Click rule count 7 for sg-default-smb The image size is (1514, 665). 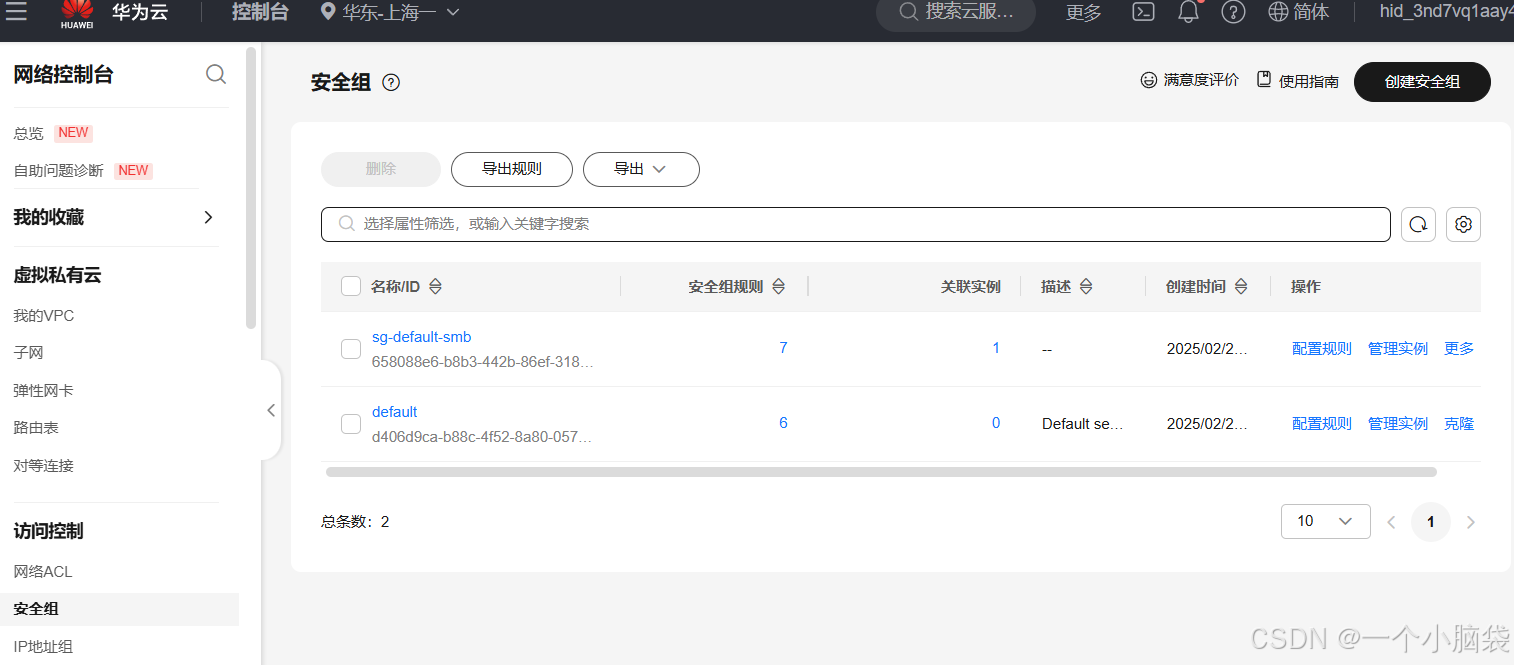[x=783, y=348]
